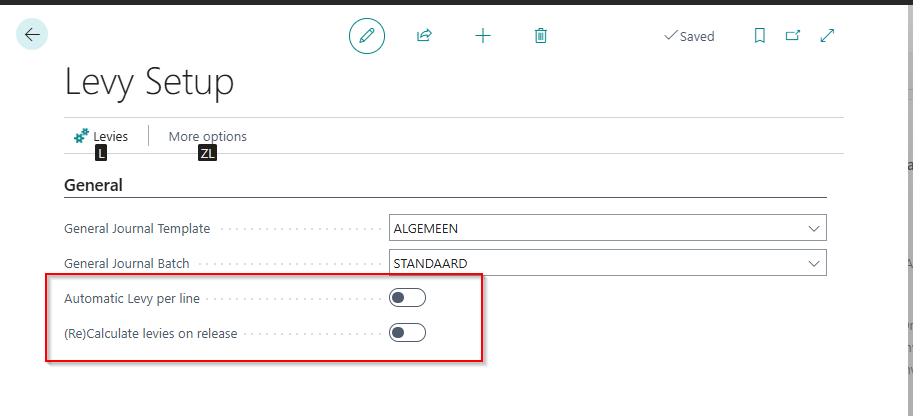Viewport: 913px width, 416px height.
Task: Toggle (Re)Calculate levies on release
Action: pyautogui.click(x=408, y=333)
